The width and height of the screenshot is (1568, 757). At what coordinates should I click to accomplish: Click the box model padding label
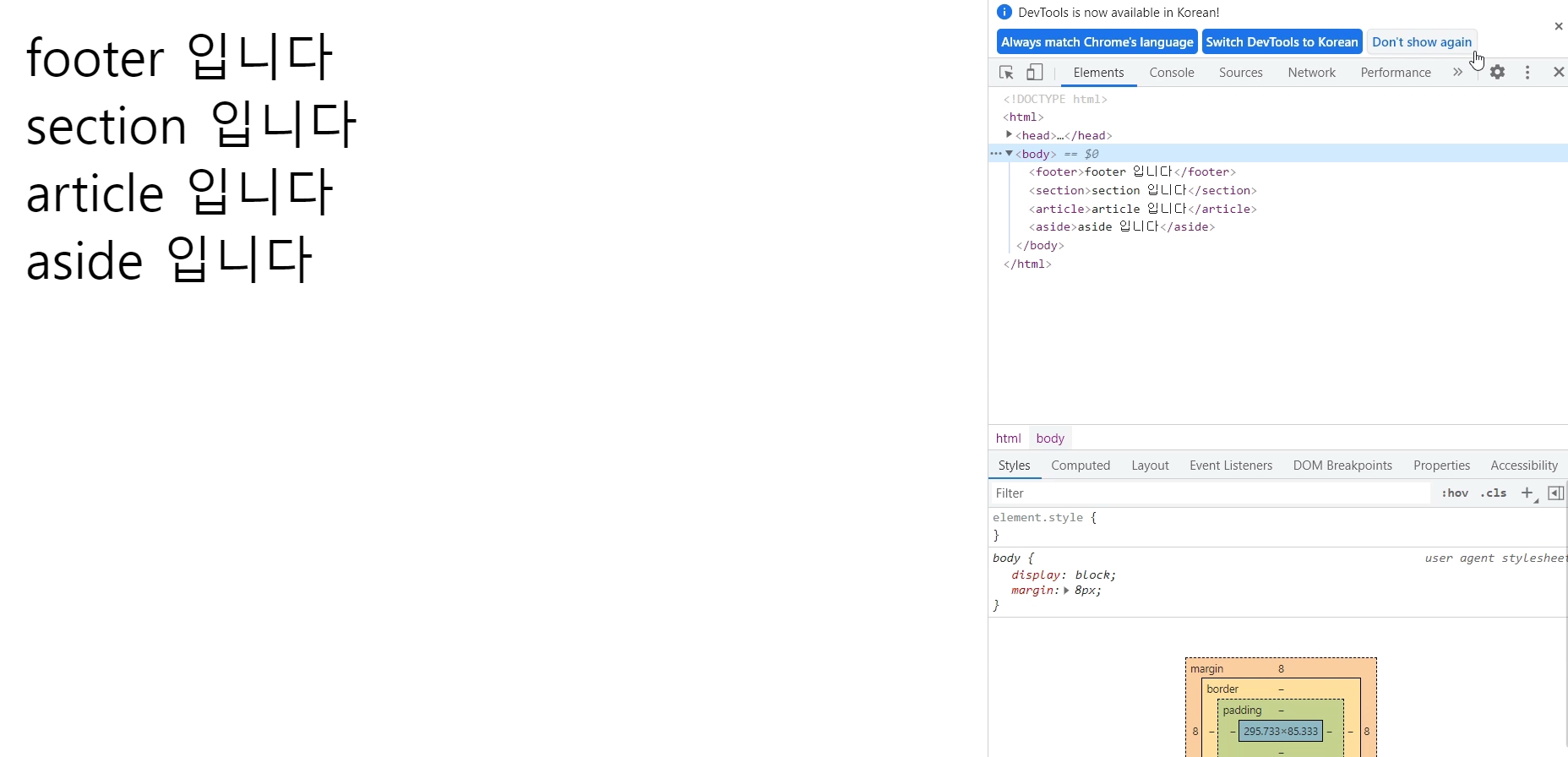coord(1242,711)
